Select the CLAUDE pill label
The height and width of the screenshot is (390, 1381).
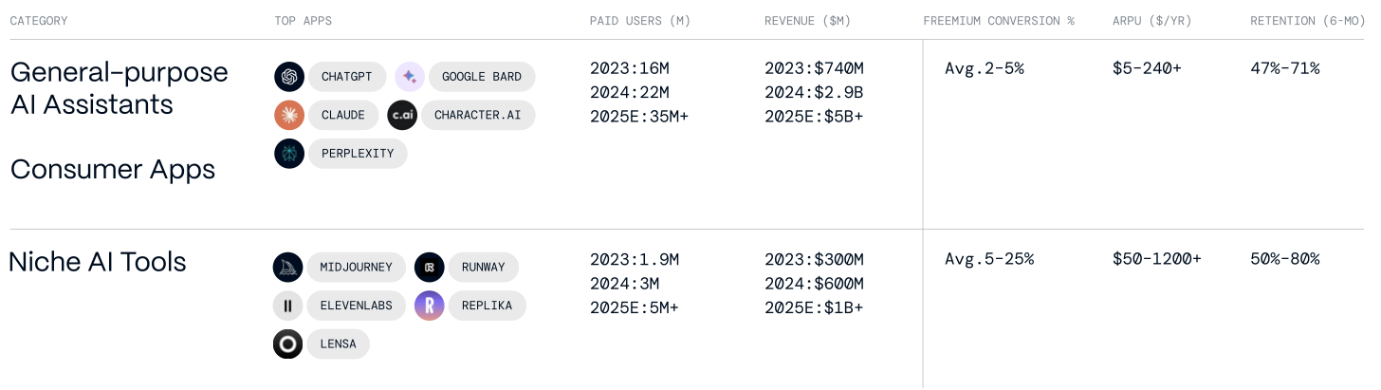pyautogui.click(x=343, y=115)
